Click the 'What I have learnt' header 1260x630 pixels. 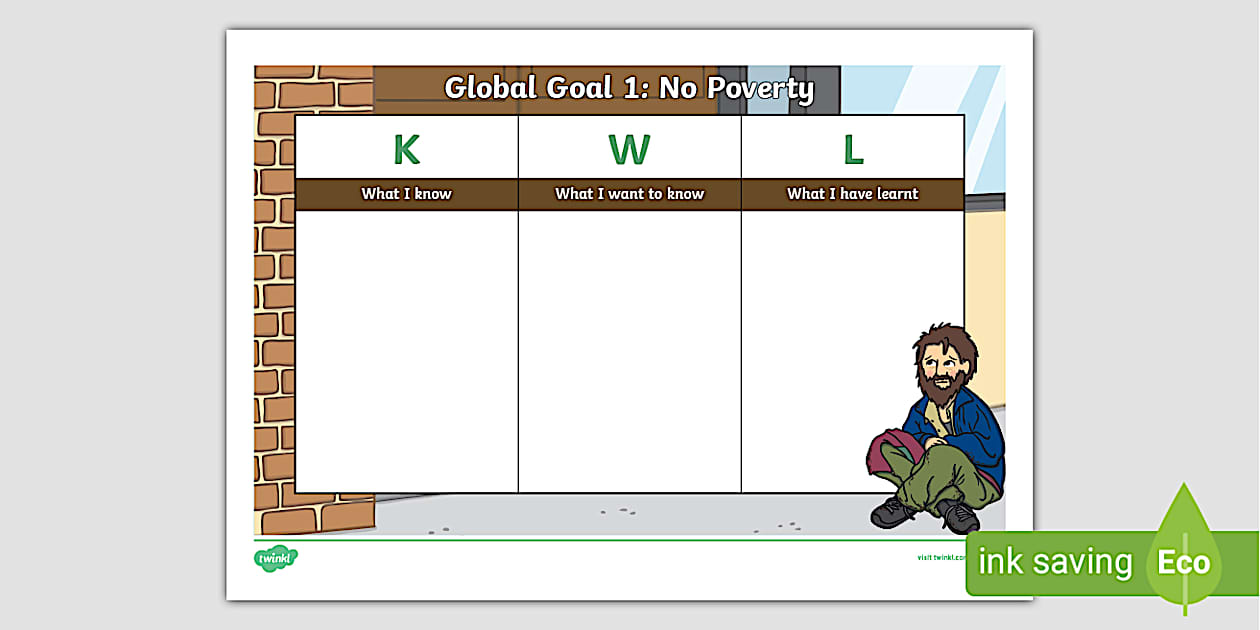click(853, 194)
